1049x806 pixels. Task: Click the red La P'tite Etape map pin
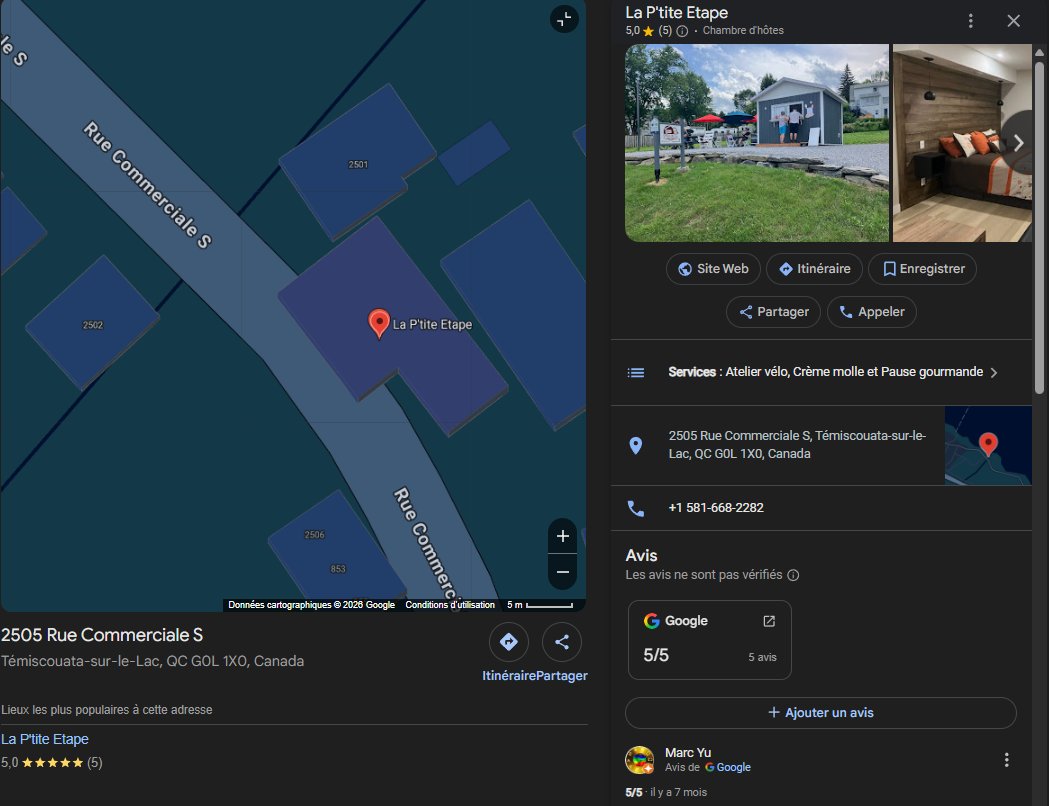click(379, 324)
